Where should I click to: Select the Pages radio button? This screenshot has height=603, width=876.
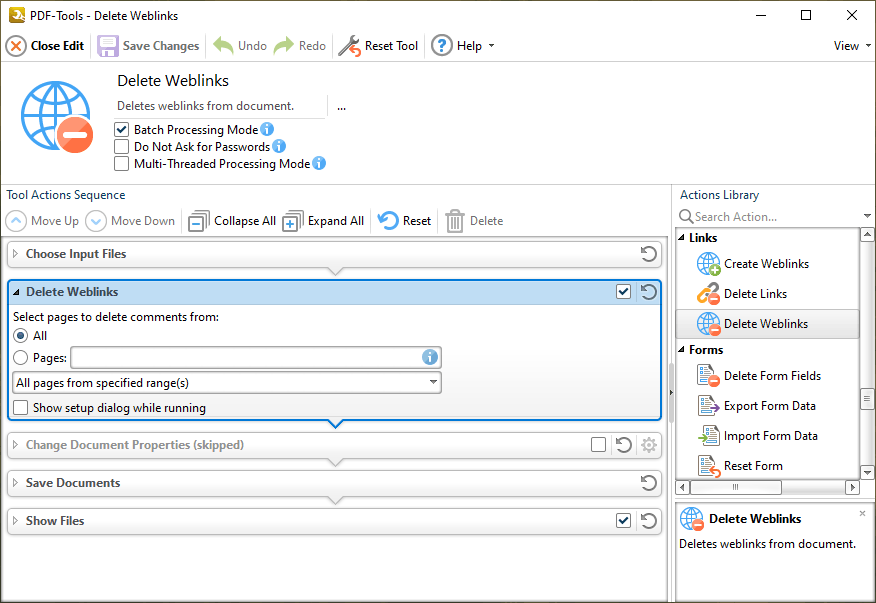click(x=20, y=358)
